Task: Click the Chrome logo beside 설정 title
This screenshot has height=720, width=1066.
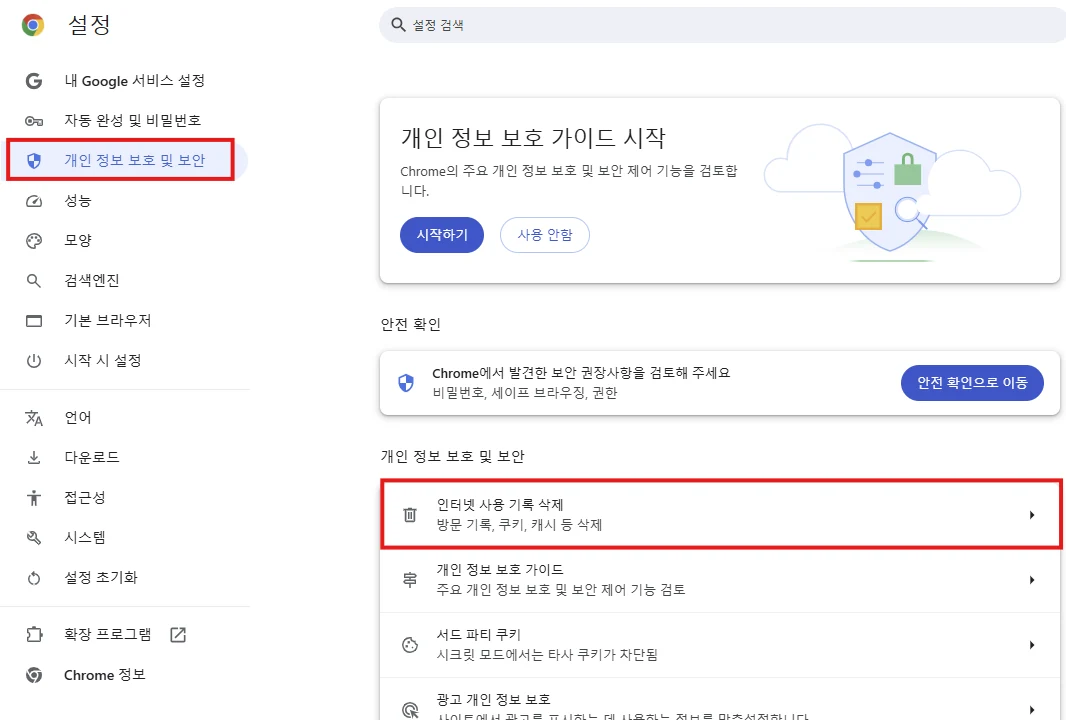Action: [33, 25]
